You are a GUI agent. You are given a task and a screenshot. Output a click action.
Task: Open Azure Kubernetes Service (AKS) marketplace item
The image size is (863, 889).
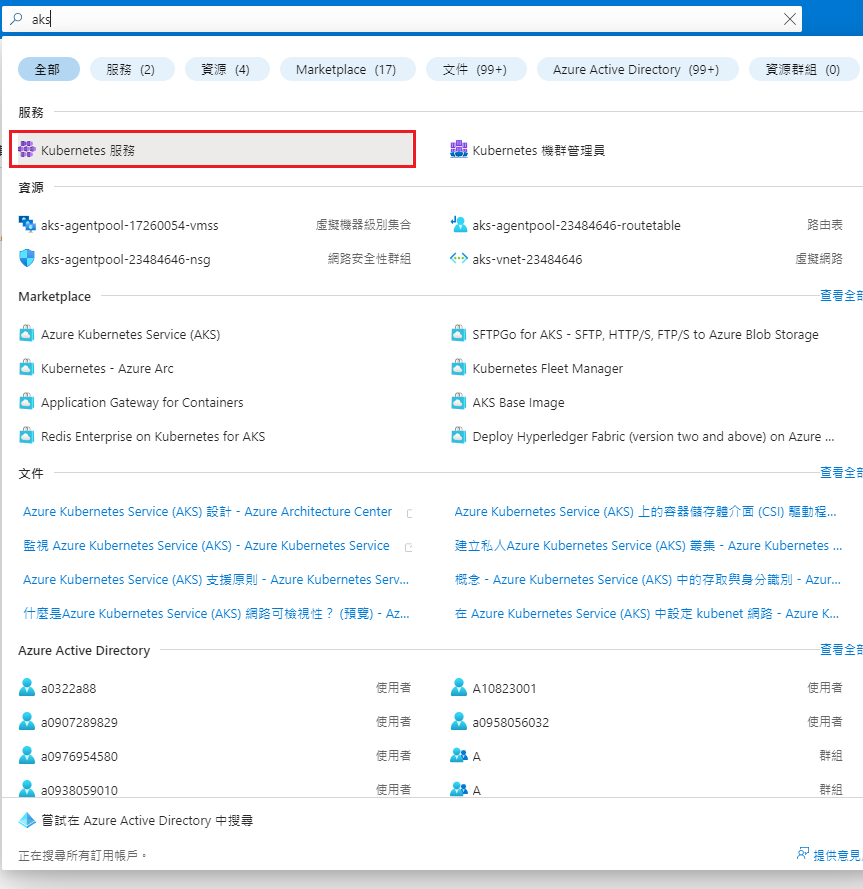click(x=130, y=335)
